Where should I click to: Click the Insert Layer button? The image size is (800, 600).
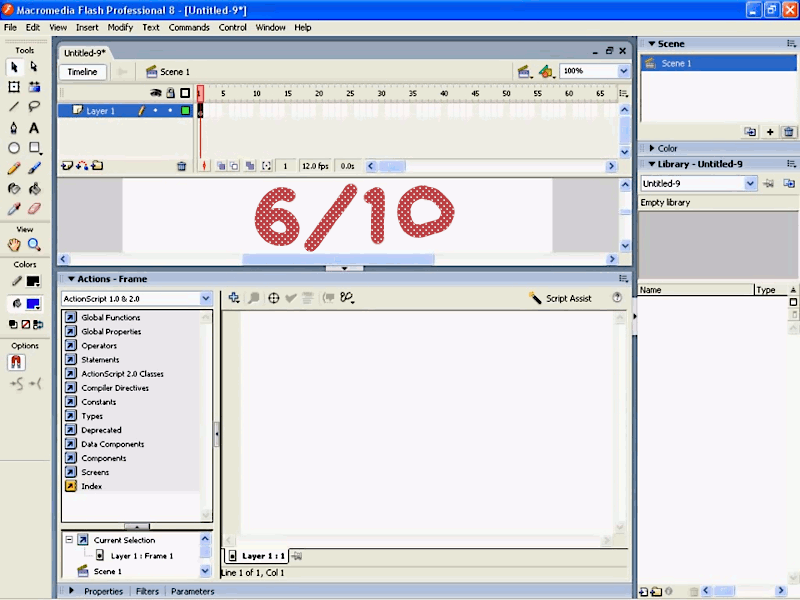[69, 166]
